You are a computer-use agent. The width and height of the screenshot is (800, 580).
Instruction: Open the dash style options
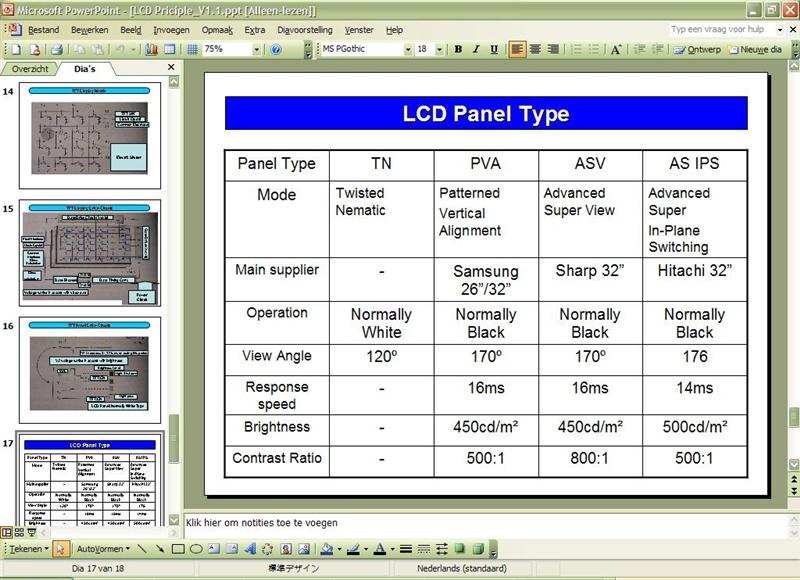click(424, 549)
